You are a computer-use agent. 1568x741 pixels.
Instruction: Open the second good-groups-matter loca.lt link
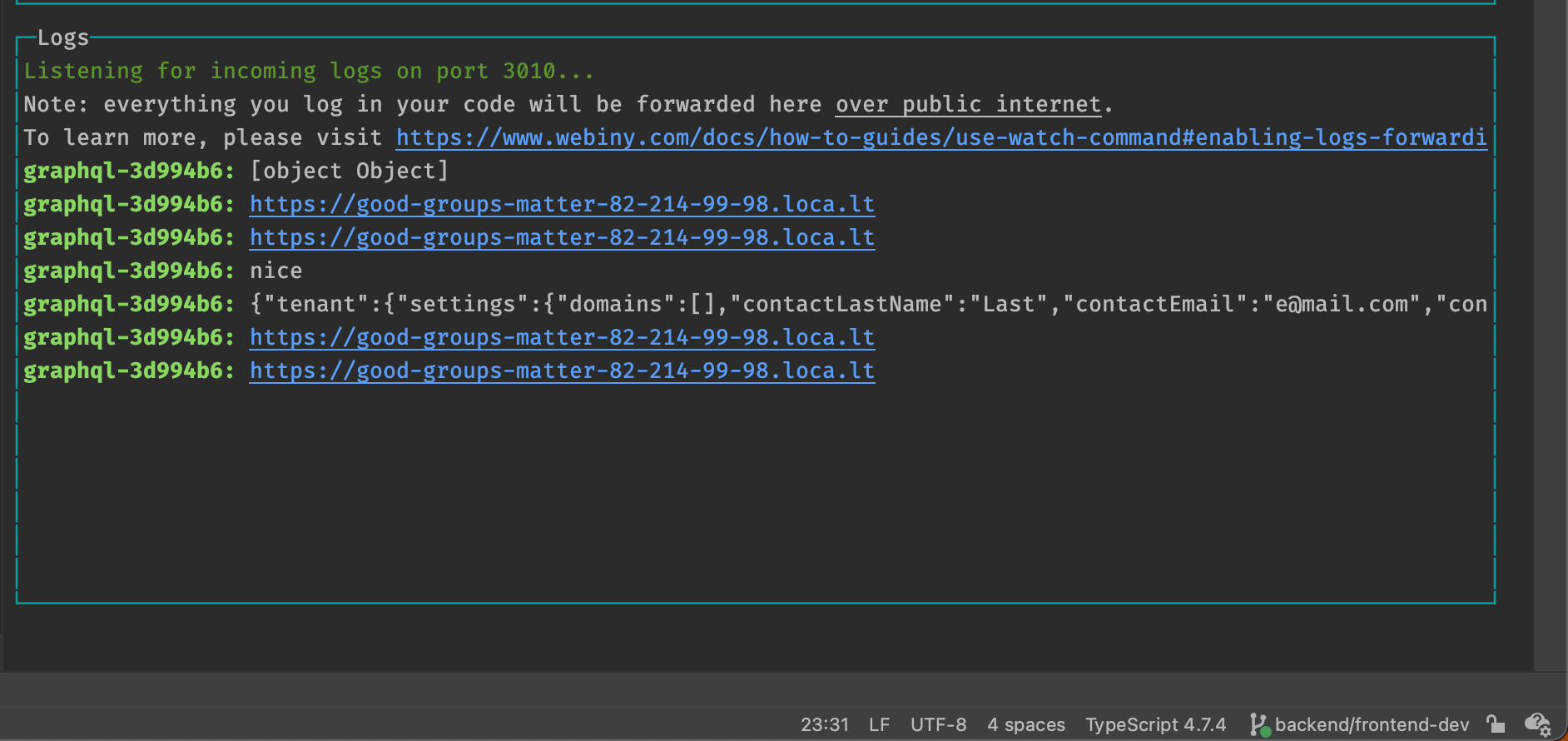tap(562, 237)
